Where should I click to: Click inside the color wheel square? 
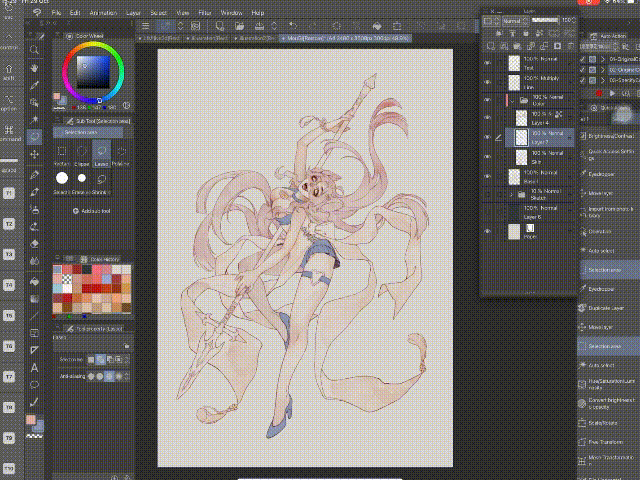[92, 70]
